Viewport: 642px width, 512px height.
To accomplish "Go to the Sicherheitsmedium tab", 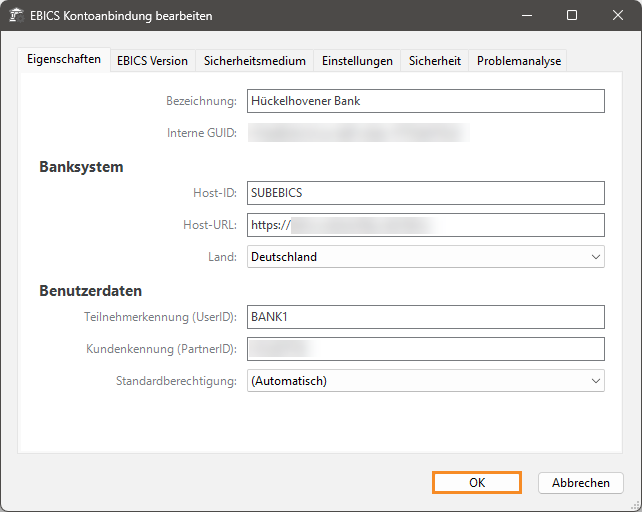I will coord(254,61).
